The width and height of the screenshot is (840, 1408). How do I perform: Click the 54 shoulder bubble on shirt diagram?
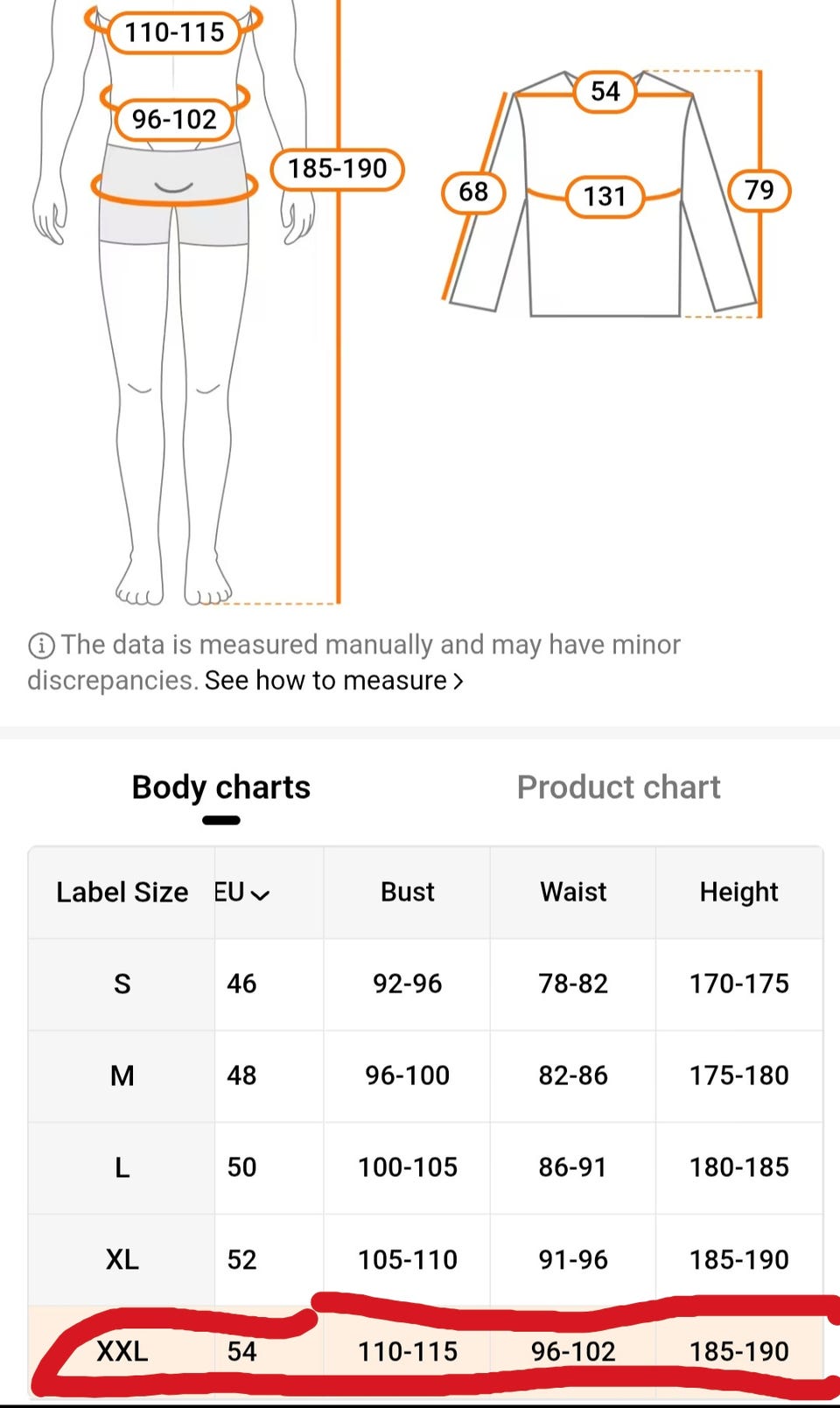pos(605,91)
